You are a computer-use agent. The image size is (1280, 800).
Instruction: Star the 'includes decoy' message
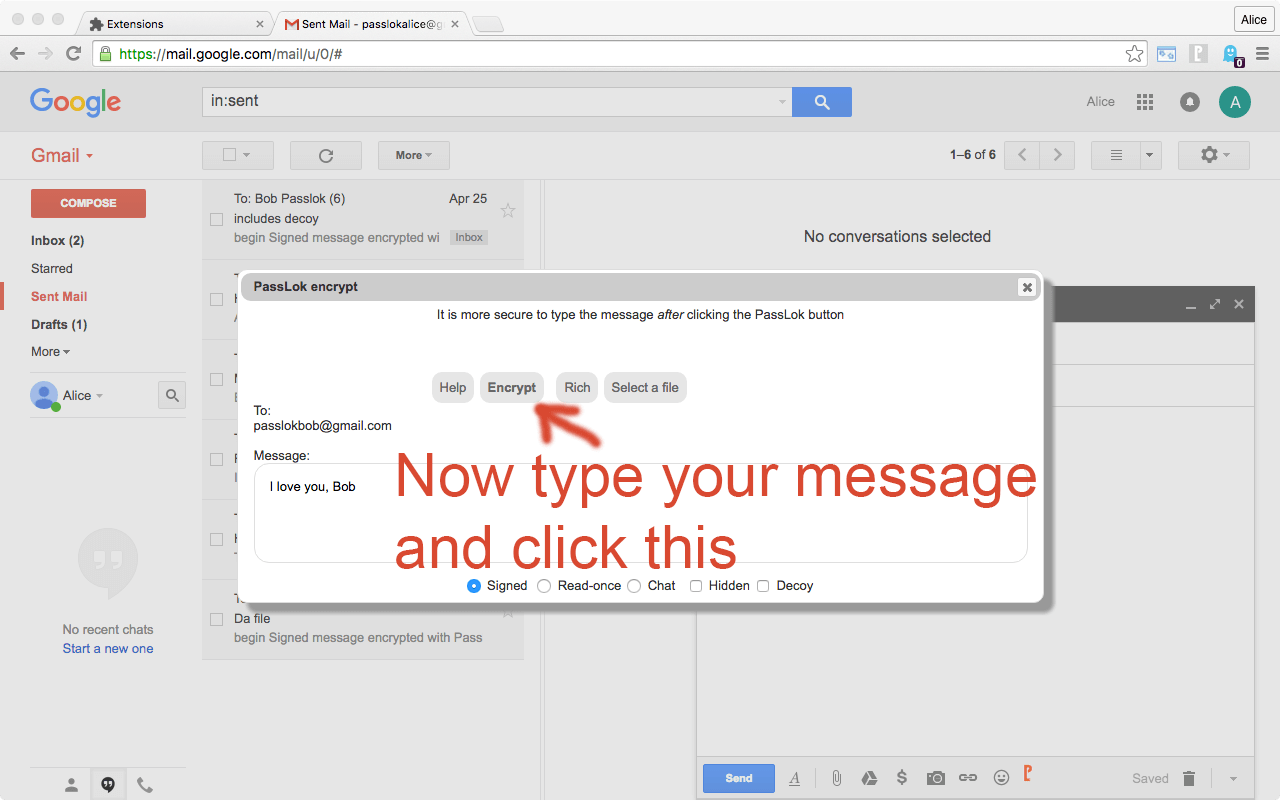tap(508, 210)
